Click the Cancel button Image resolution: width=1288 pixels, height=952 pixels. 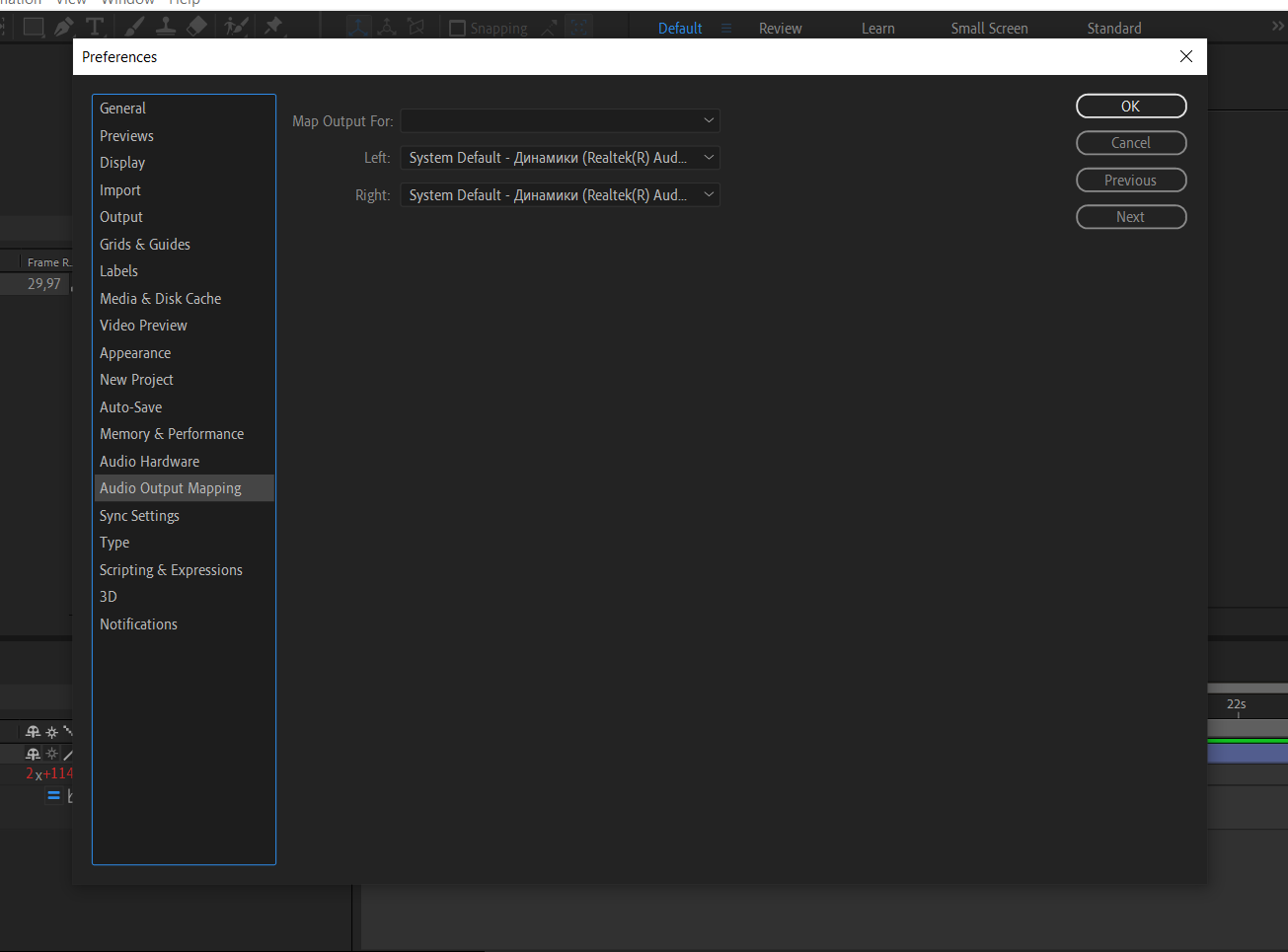pyautogui.click(x=1131, y=142)
